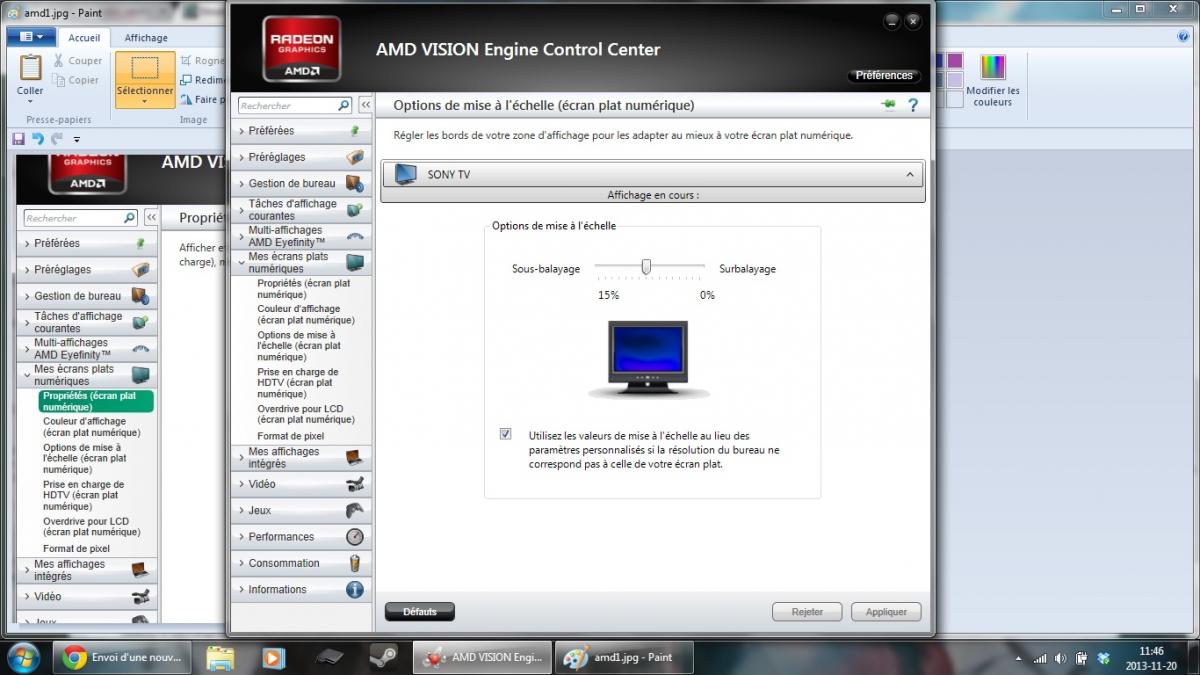Open Steam from the taskbar

(381, 658)
